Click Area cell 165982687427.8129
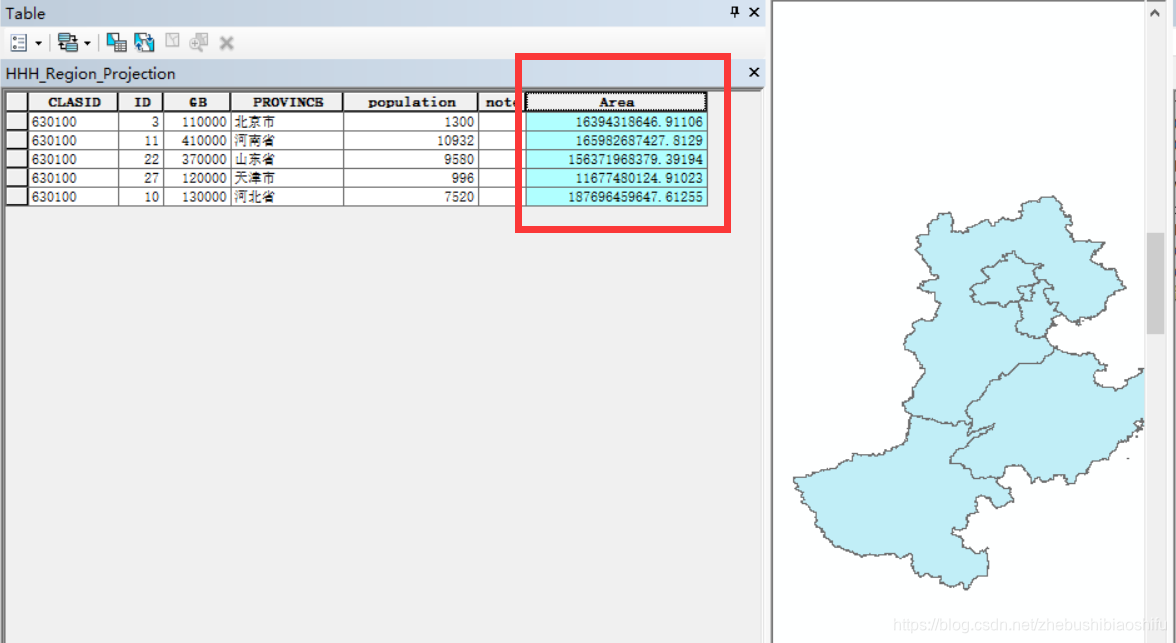The height and width of the screenshot is (643, 1176). (x=616, y=140)
